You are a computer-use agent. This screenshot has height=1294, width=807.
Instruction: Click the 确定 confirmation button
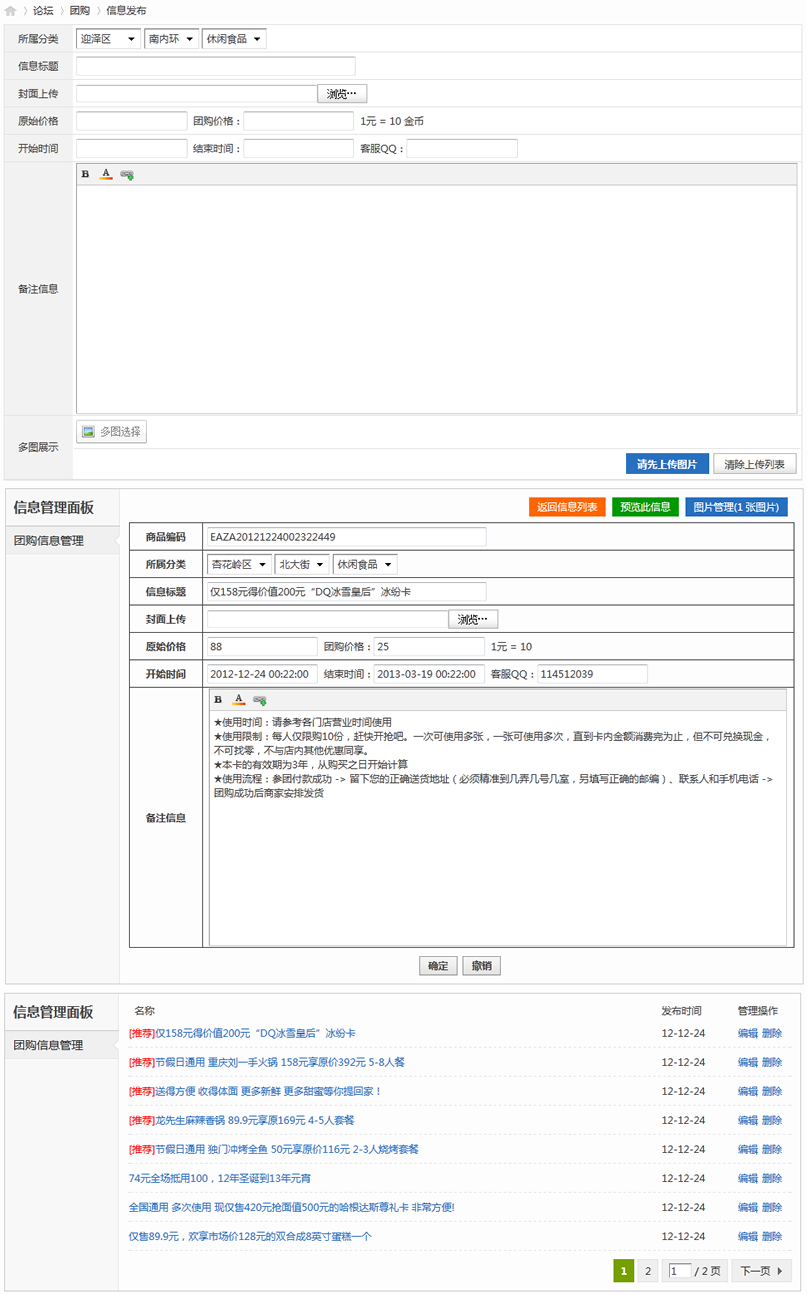[437, 965]
